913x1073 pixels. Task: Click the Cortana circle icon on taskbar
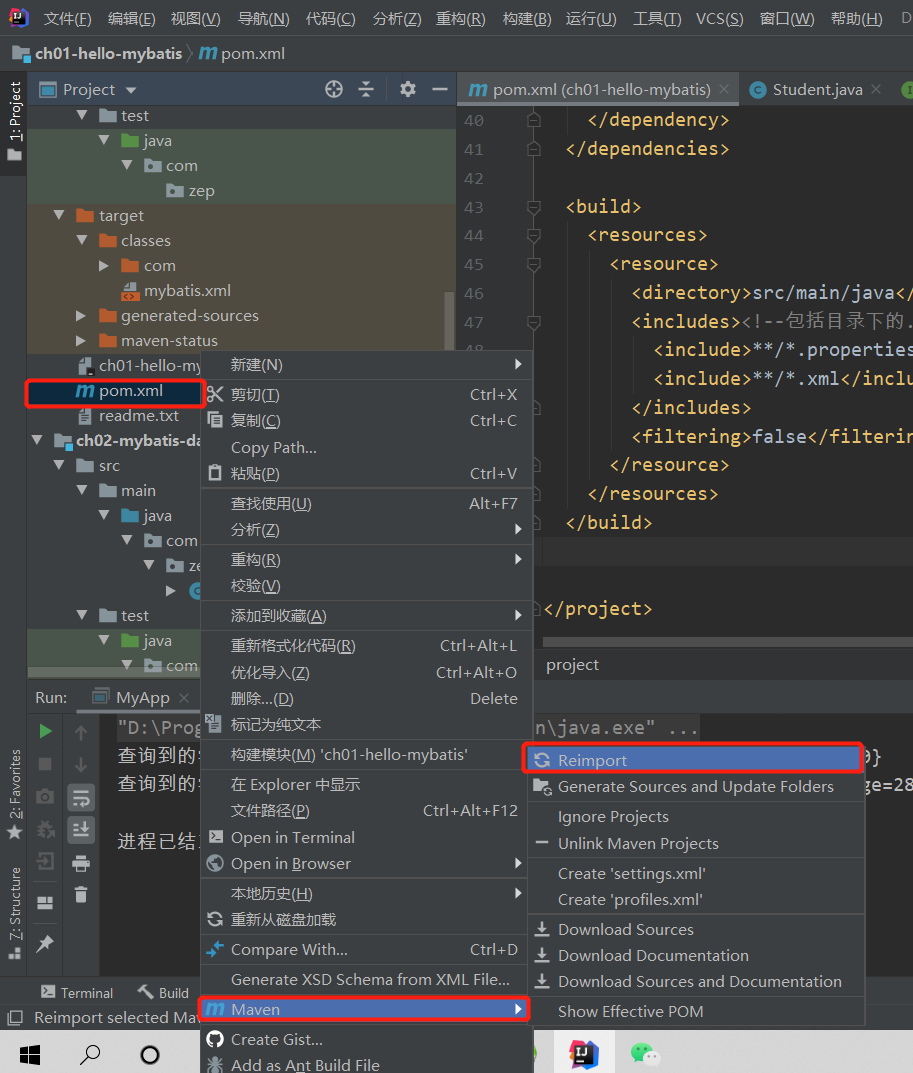pyautogui.click(x=149, y=1055)
